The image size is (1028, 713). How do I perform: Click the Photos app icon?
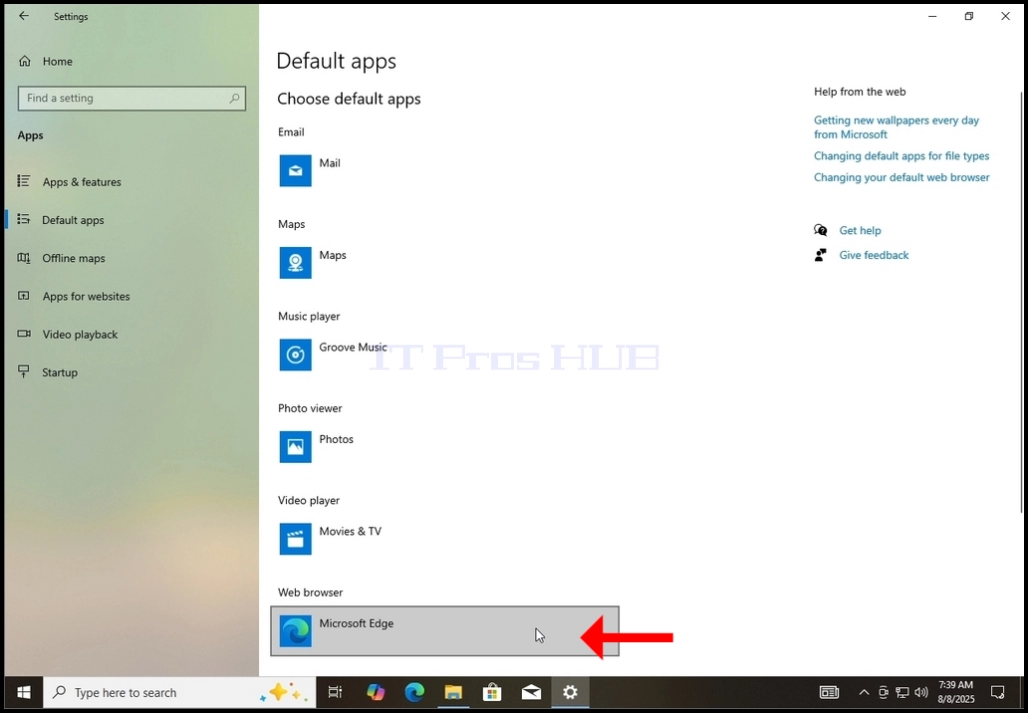point(296,447)
